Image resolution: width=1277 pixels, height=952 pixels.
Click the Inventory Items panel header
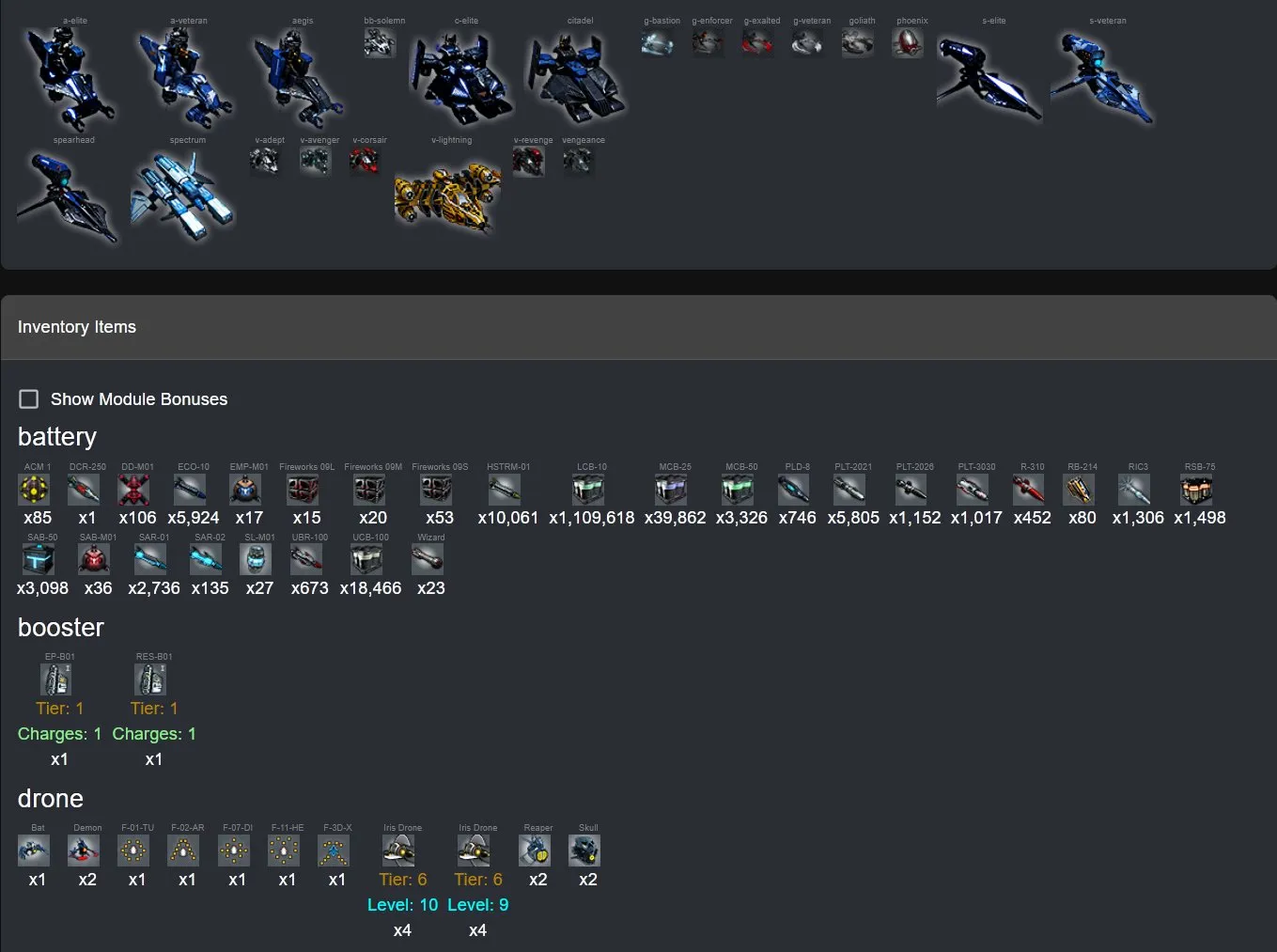click(x=639, y=327)
